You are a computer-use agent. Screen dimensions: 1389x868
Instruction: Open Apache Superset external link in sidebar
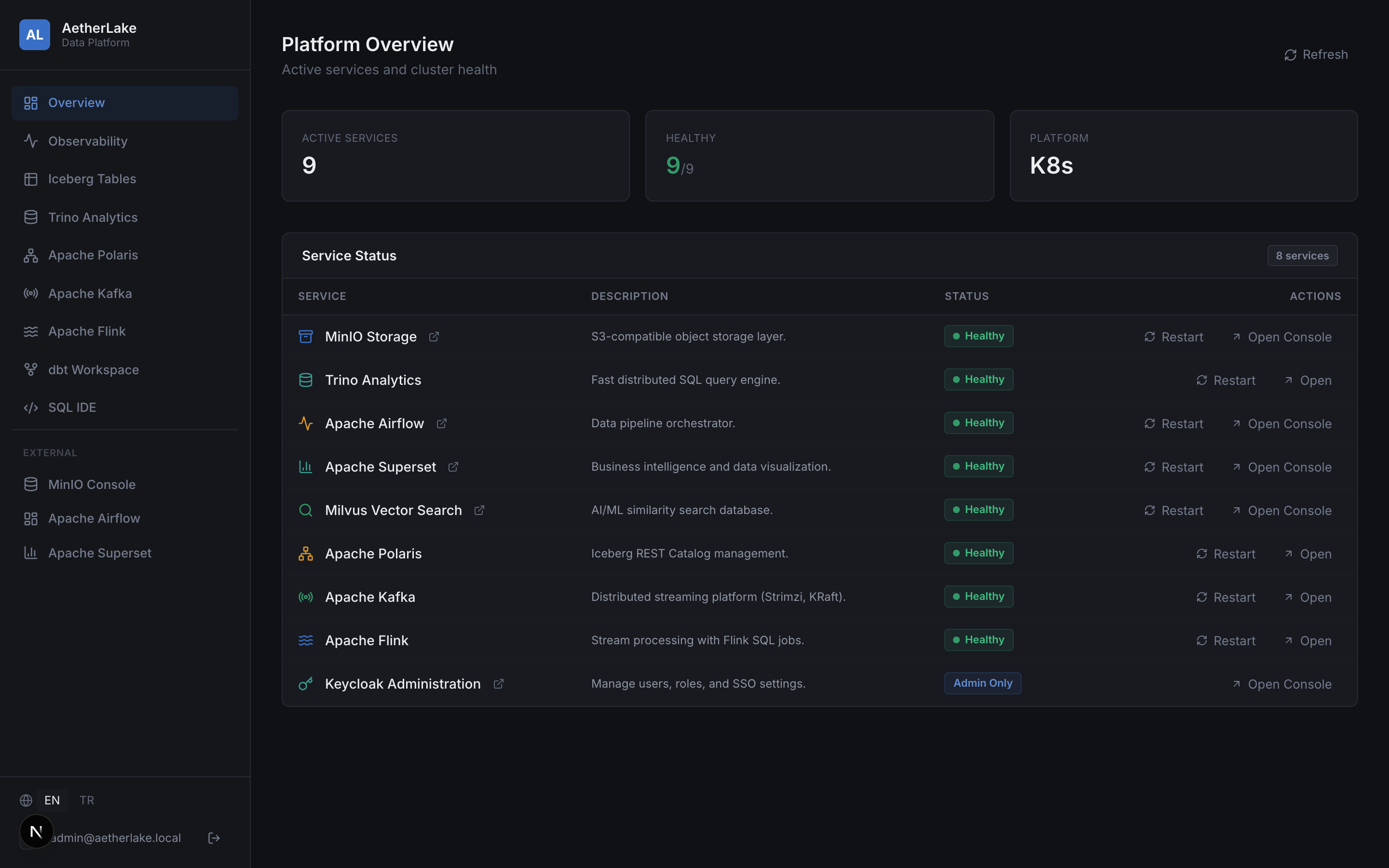coord(124,553)
